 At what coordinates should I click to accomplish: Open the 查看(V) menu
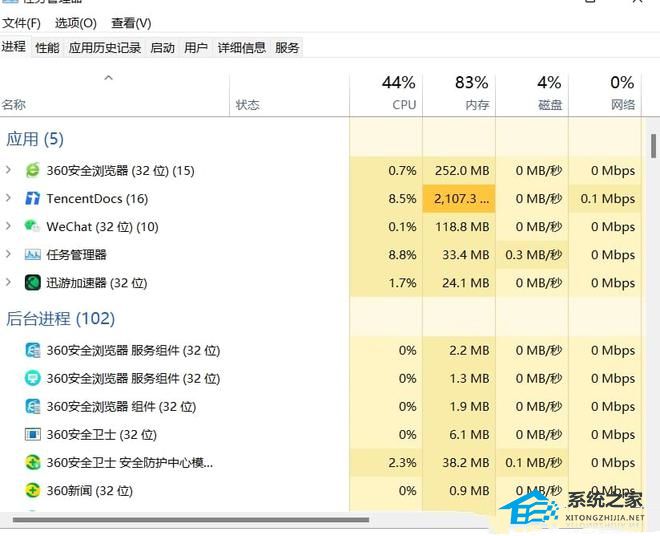point(131,23)
